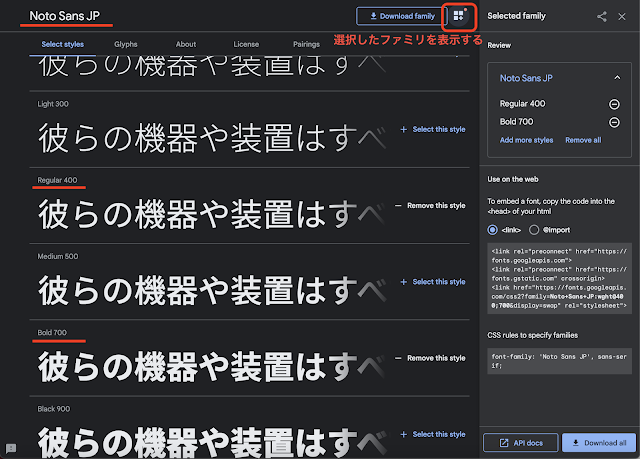Remove Bold 700 via minus circle icon
Viewport: 640px width, 459px height.
click(614, 122)
